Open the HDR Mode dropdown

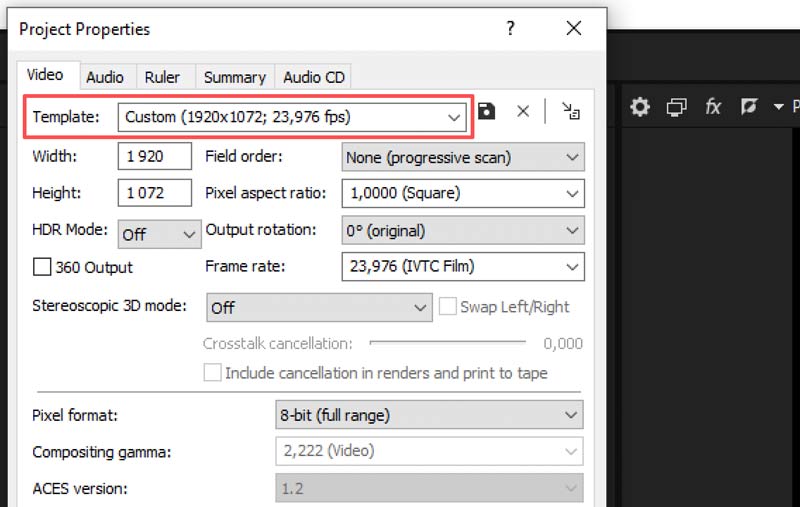(159, 234)
